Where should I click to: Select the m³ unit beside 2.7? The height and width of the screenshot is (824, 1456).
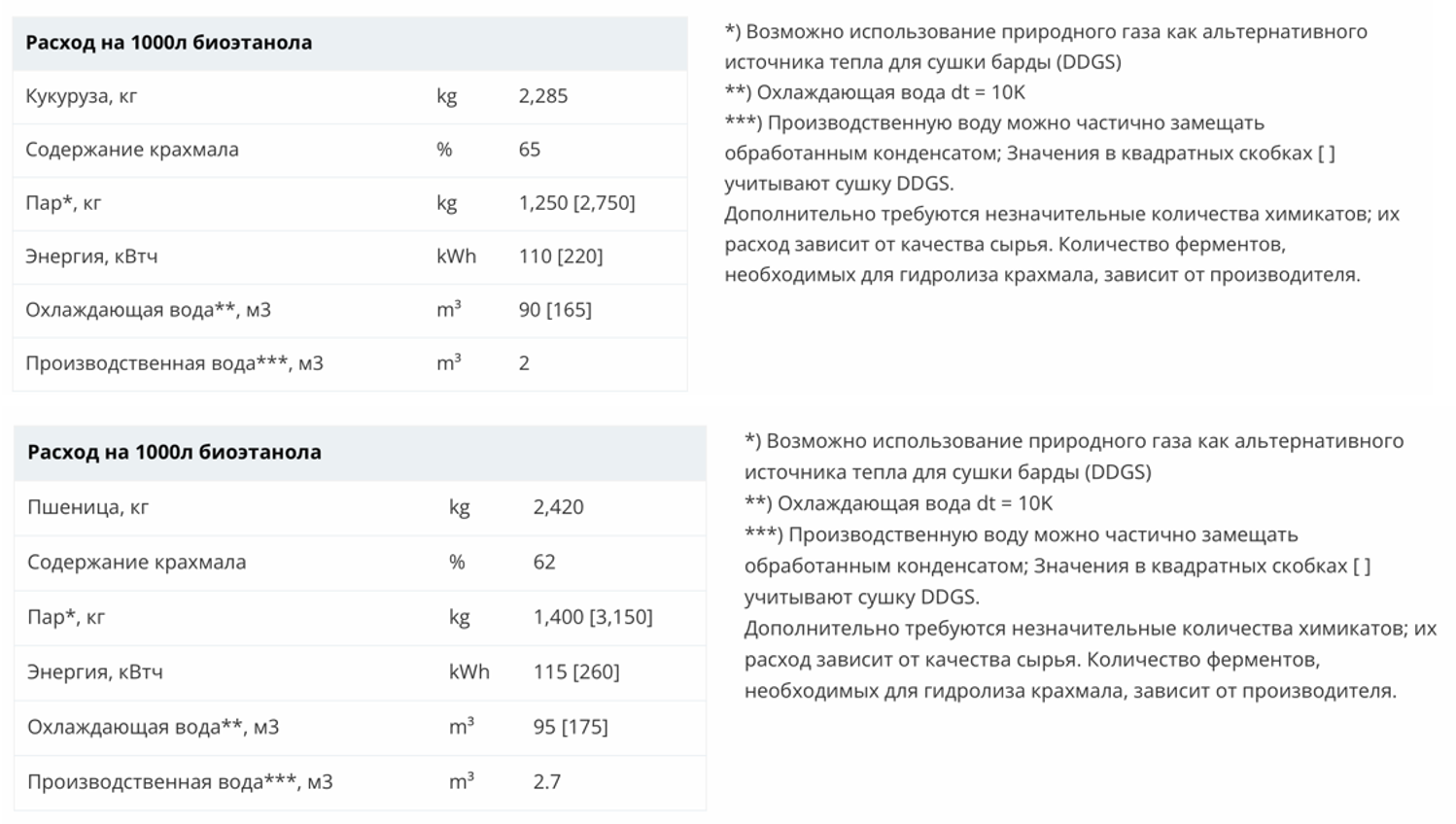point(462,781)
